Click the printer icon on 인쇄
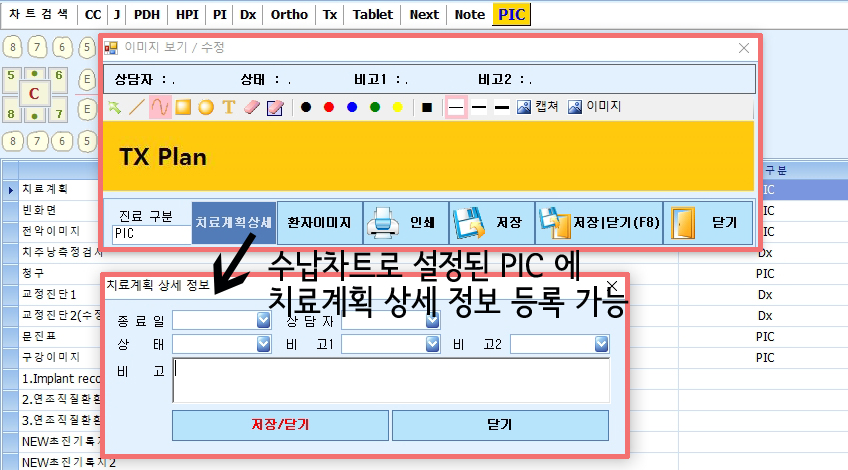The image size is (848, 470). point(383,223)
